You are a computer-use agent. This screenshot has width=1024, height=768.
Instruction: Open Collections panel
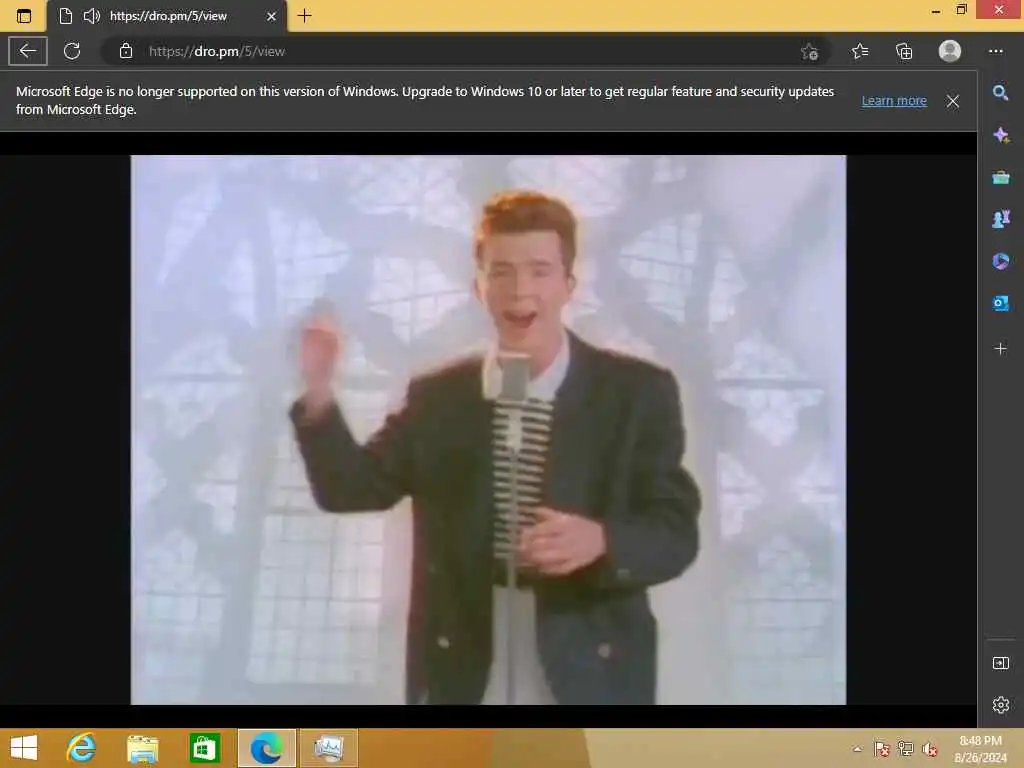click(x=904, y=51)
